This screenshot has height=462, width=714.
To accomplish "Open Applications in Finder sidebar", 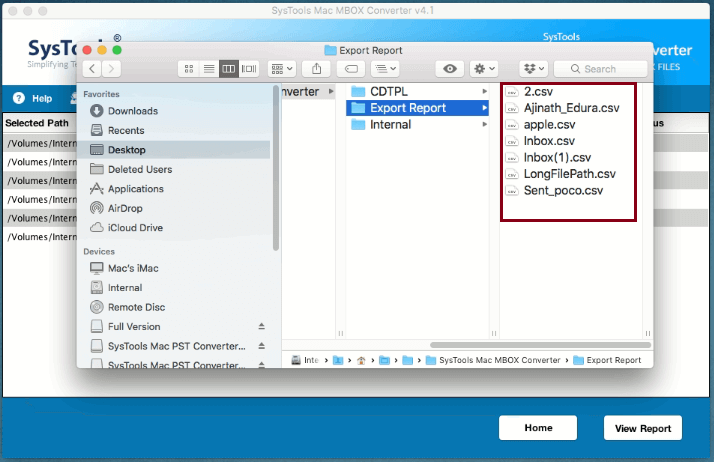I will point(127,189).
